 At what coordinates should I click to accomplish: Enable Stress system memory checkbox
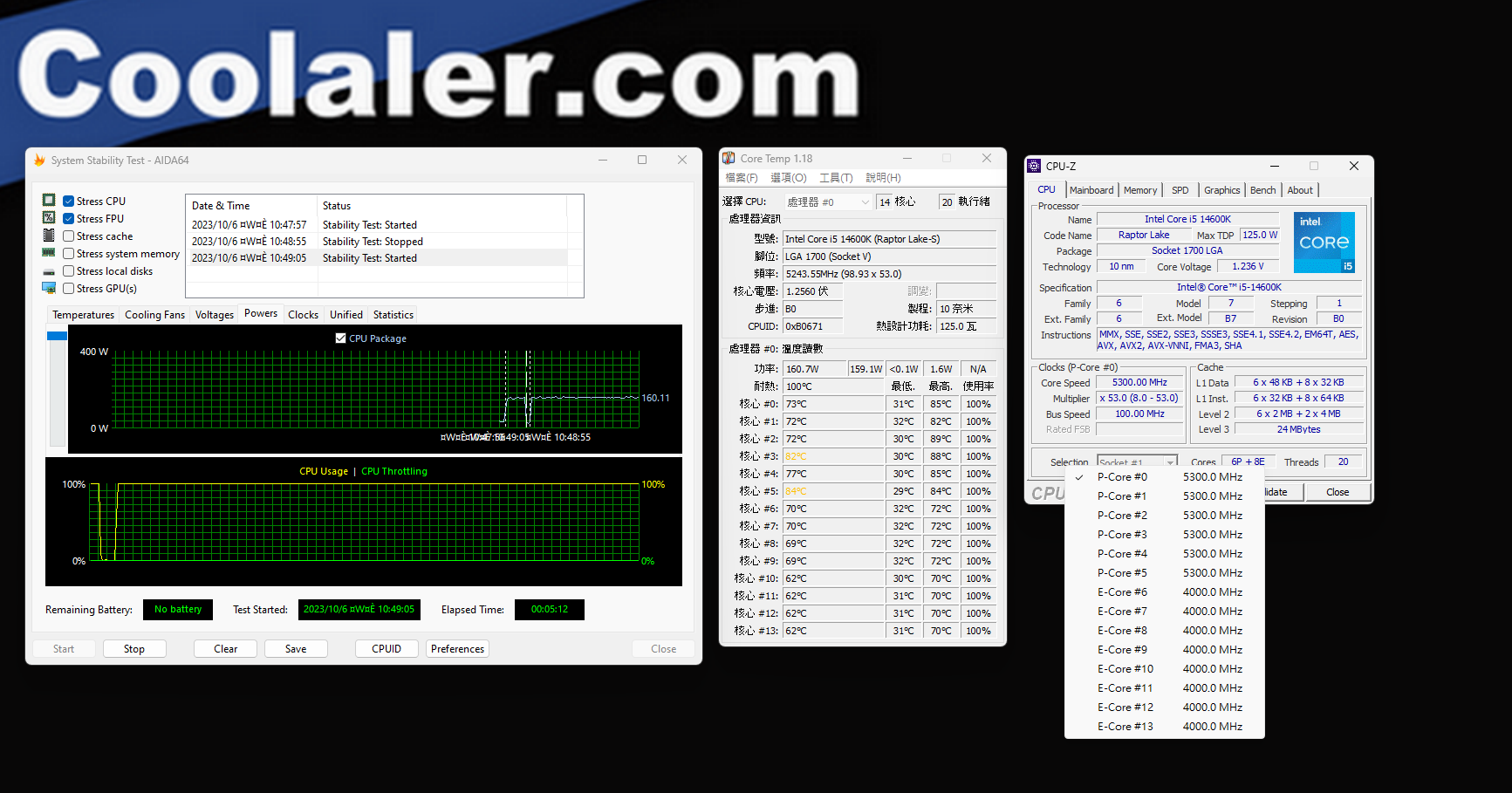point(68,253)
